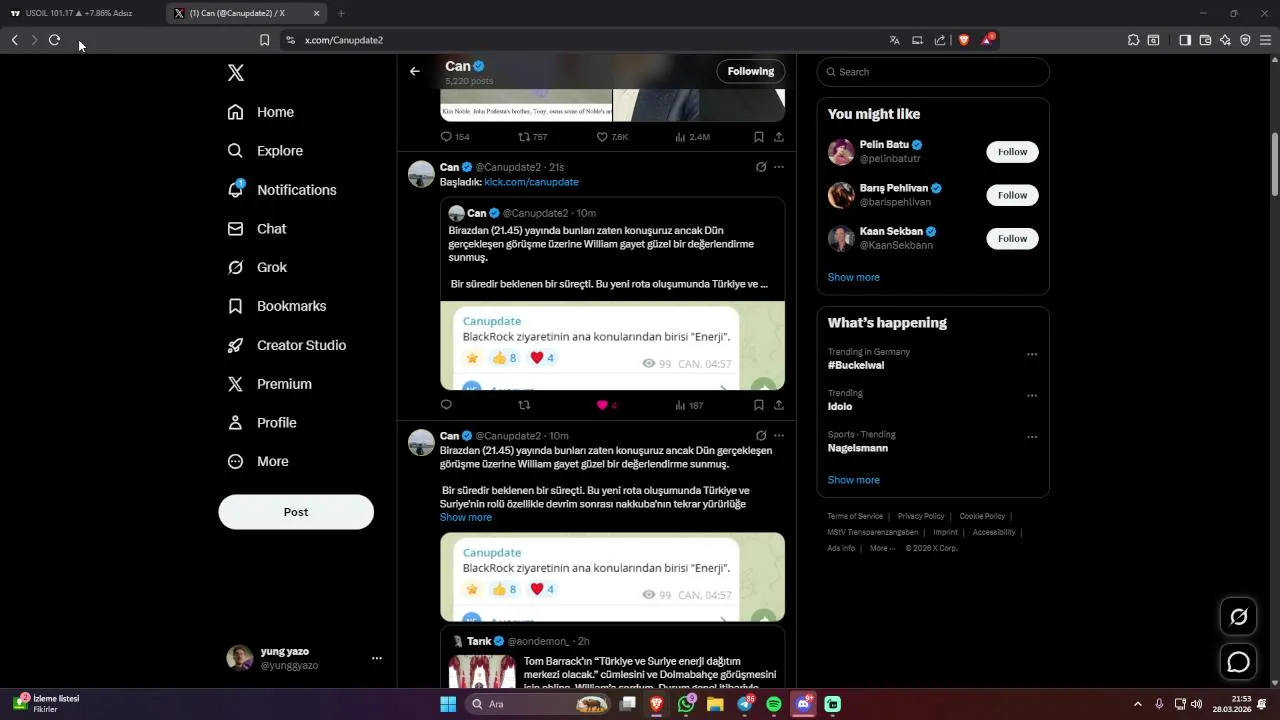The height and width of the screenshot is (720, 1280).
Task: Toggle the Following button for Can
Action: (x=751, y=71)
